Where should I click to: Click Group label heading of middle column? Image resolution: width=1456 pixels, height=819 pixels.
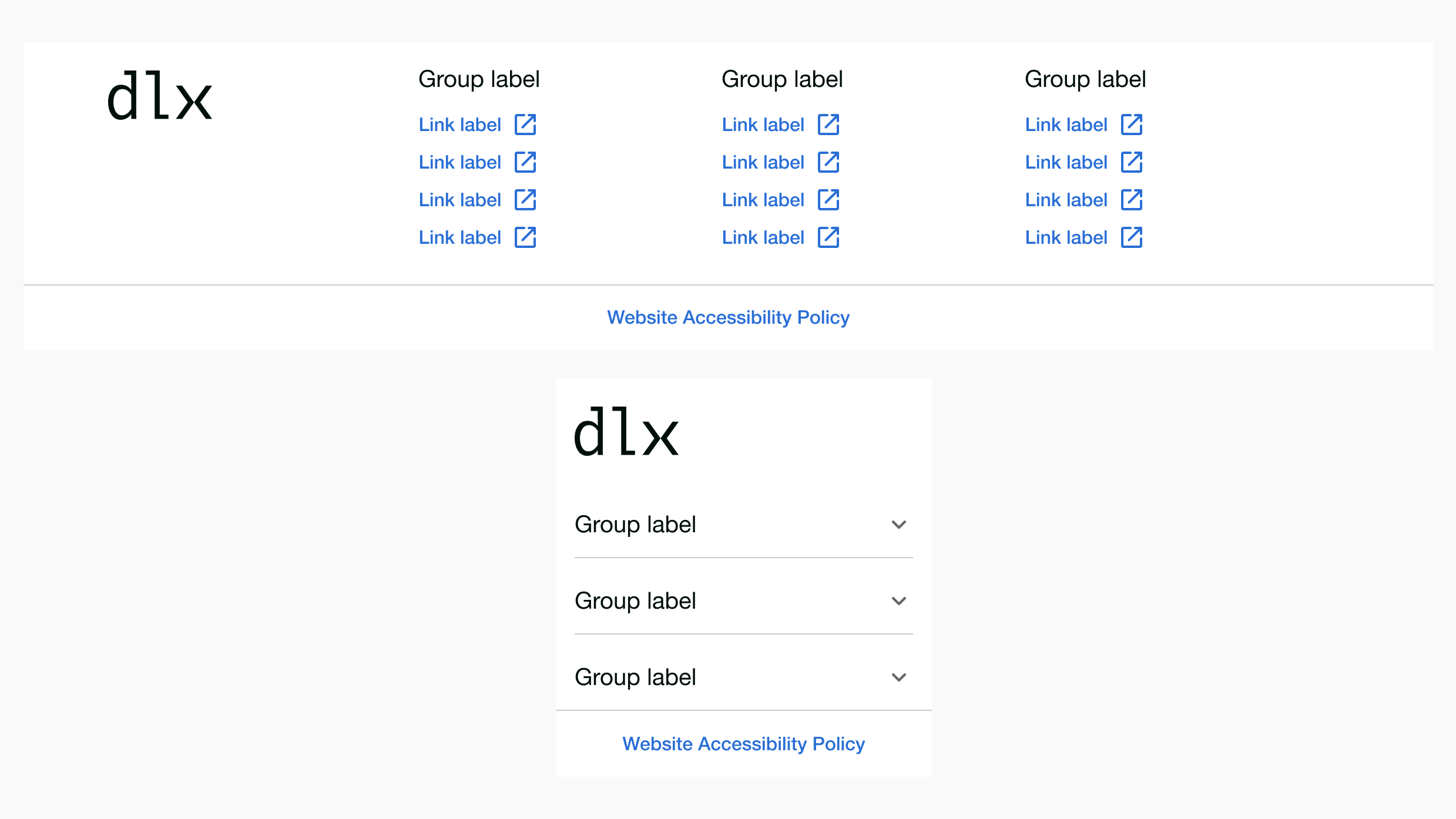(782, 79)
